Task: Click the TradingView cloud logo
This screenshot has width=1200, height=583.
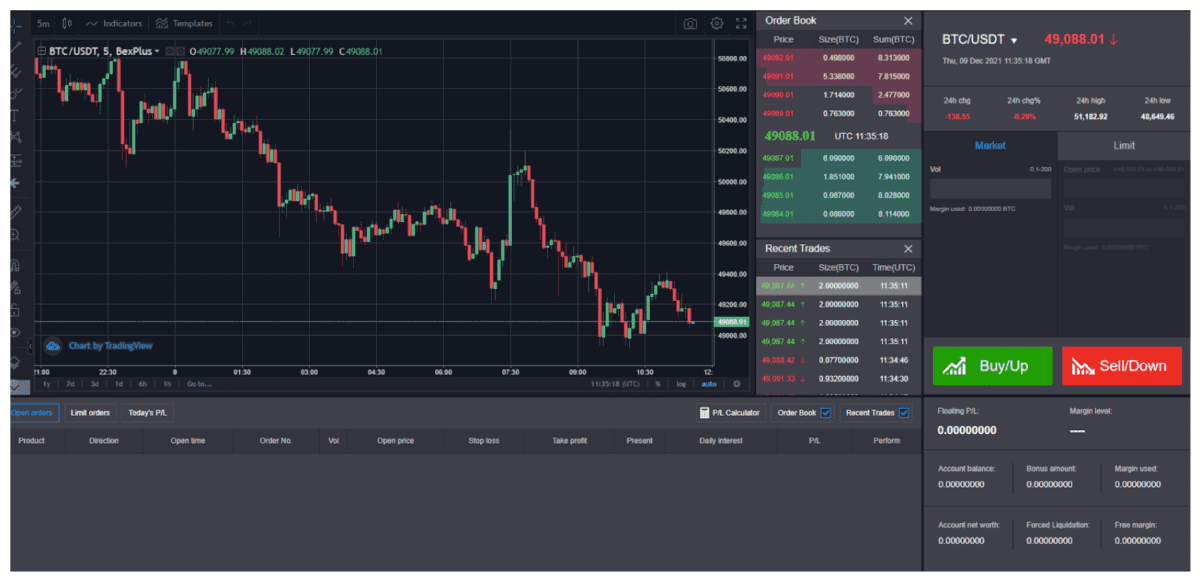Action: [52, 345]
